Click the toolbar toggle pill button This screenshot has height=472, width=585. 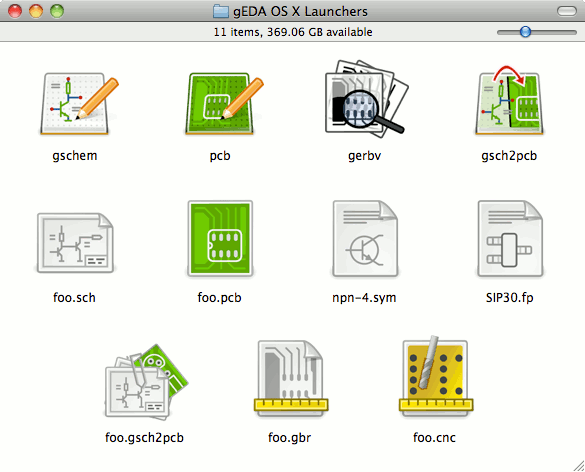pos(567,11)
